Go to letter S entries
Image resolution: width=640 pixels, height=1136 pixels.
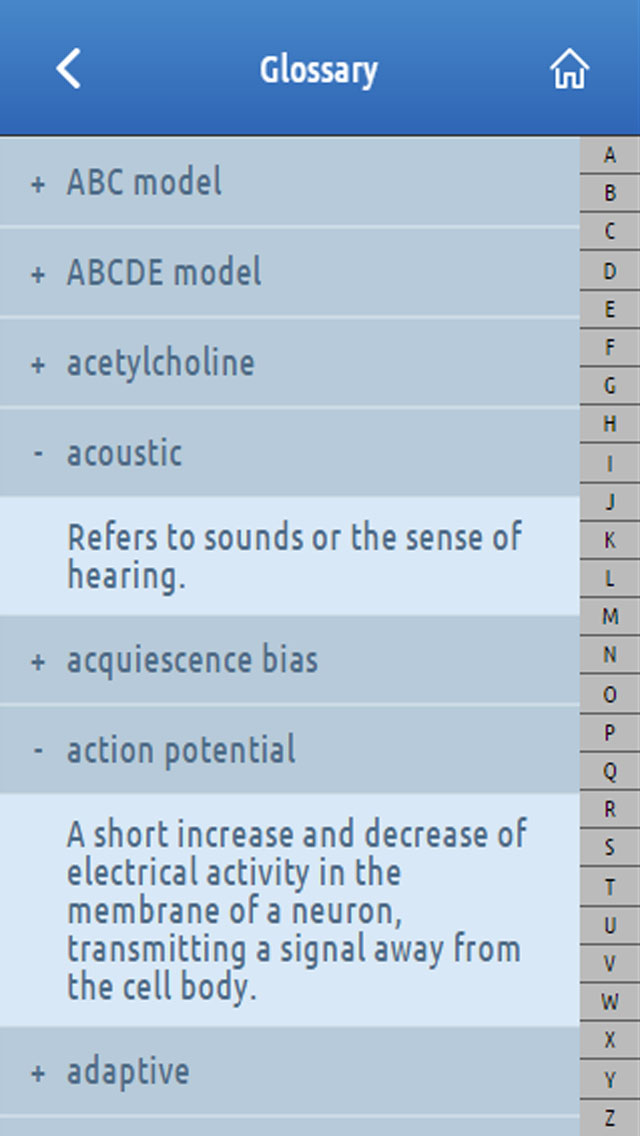[x=610, y=848]
